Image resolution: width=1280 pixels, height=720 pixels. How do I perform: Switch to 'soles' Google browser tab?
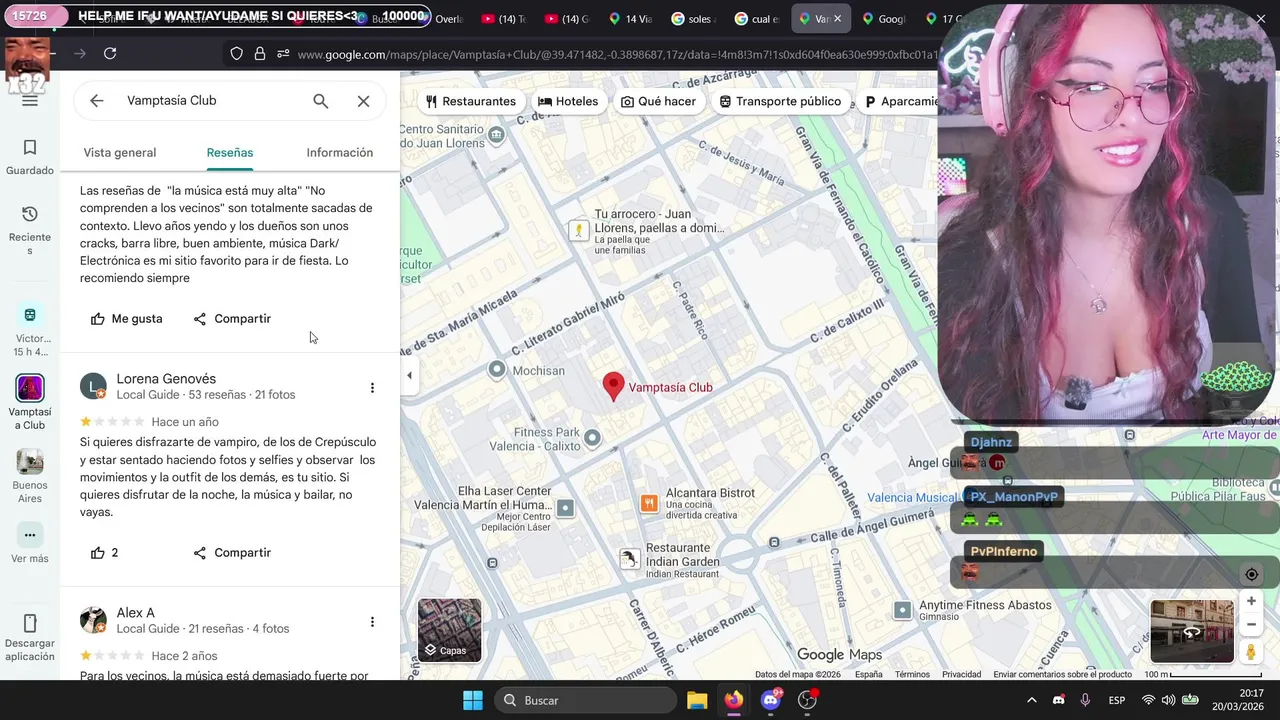[693, 19]
